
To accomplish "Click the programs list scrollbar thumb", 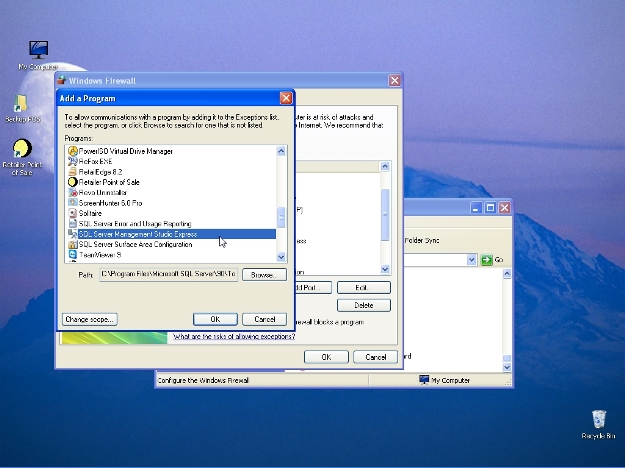I will 281,218.
